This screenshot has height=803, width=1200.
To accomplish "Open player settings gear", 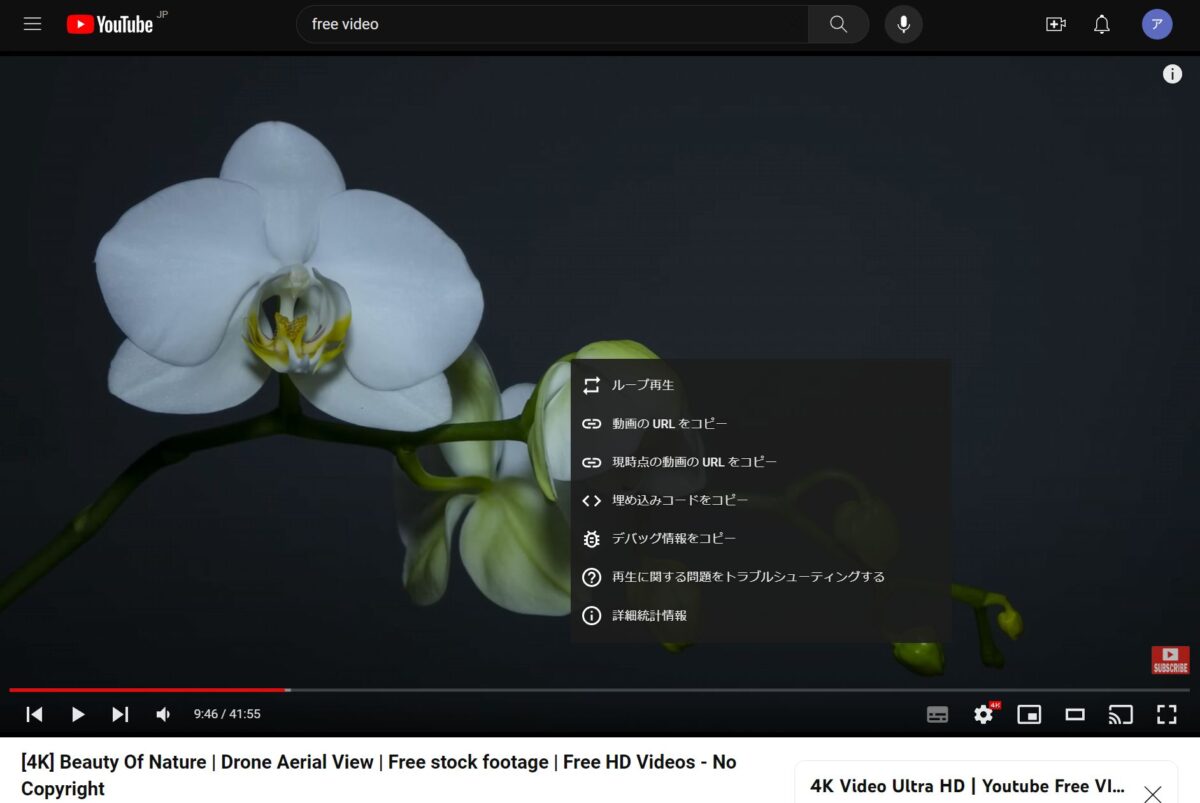I will point(984,714).
